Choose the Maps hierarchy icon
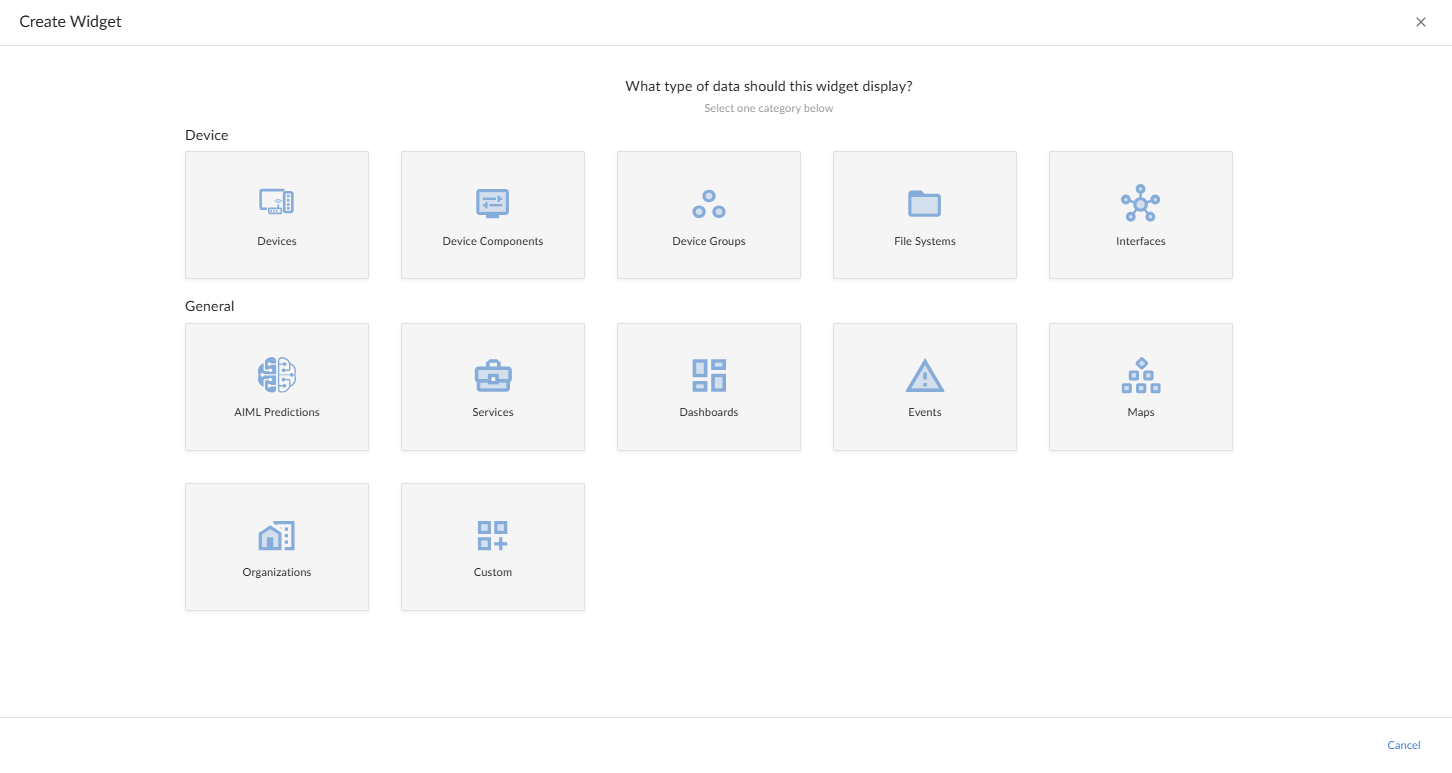 (1140, 375)
